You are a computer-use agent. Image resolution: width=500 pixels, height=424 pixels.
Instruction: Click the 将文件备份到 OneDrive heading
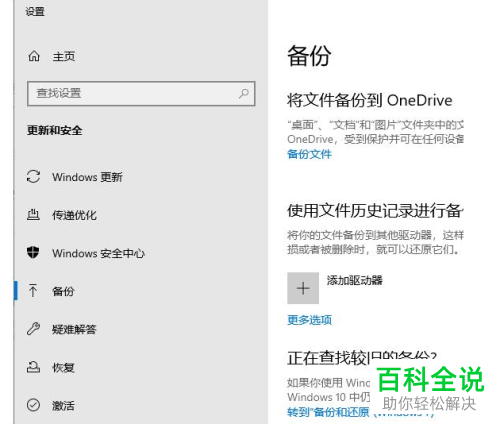point(370,100)
